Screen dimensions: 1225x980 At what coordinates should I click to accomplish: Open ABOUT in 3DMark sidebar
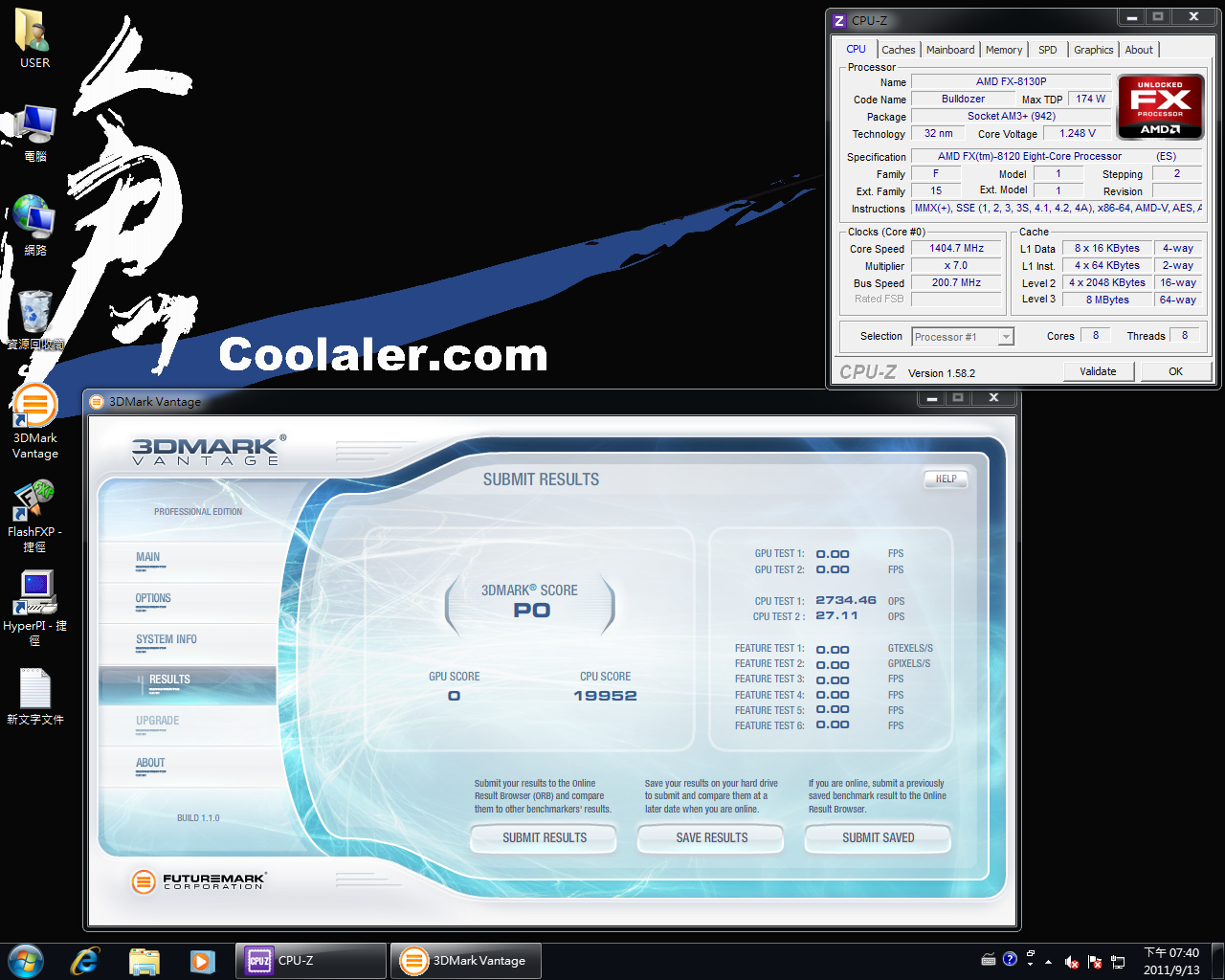[188, 768]
